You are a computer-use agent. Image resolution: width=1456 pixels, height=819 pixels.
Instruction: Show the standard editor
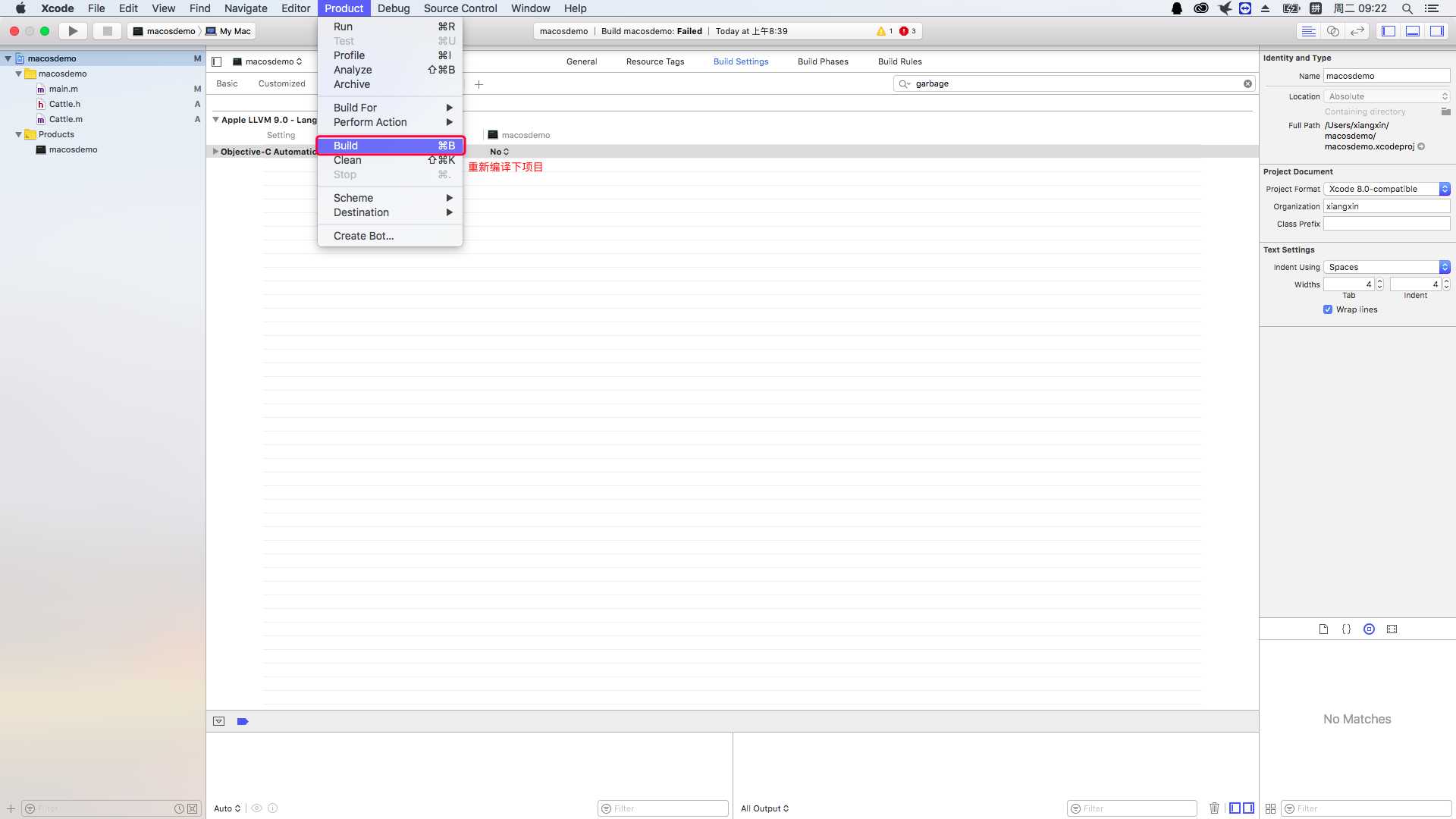click(x=1308, y=31)
